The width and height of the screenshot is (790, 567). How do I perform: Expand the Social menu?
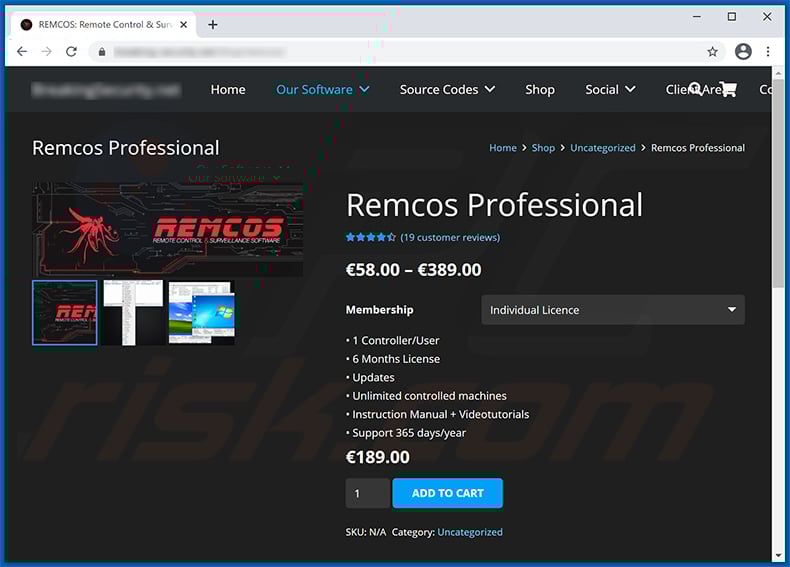(x=610, y=90)
